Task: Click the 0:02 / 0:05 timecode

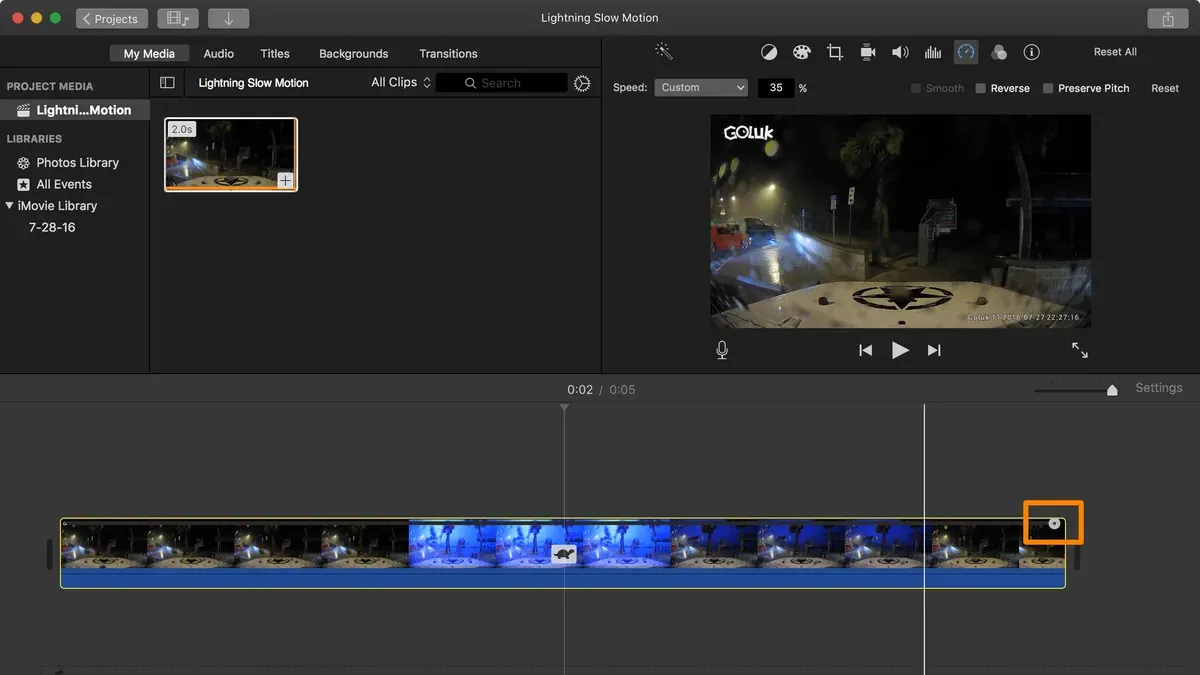Action: [x=601, y=389]
